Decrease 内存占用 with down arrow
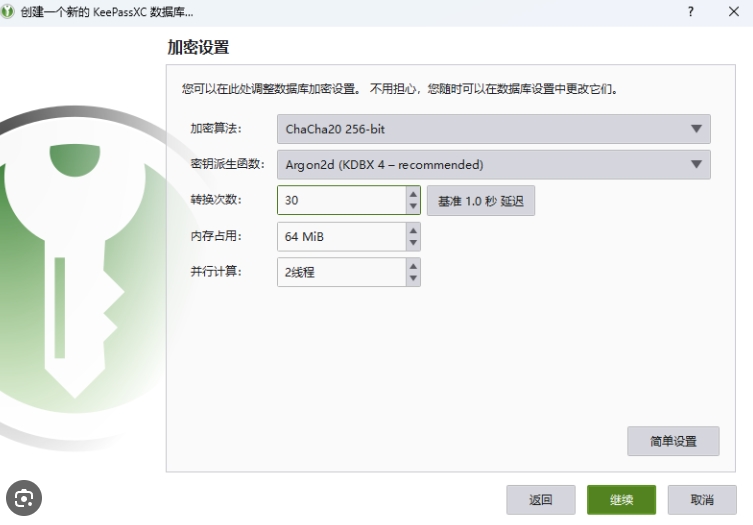 pos(413,243)
